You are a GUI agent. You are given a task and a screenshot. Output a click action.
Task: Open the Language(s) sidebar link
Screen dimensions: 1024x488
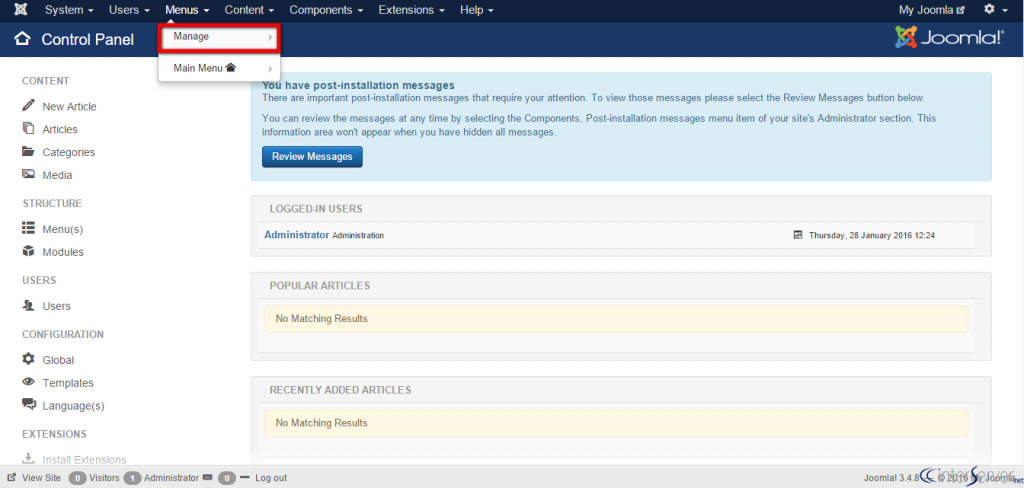(73, 406)
